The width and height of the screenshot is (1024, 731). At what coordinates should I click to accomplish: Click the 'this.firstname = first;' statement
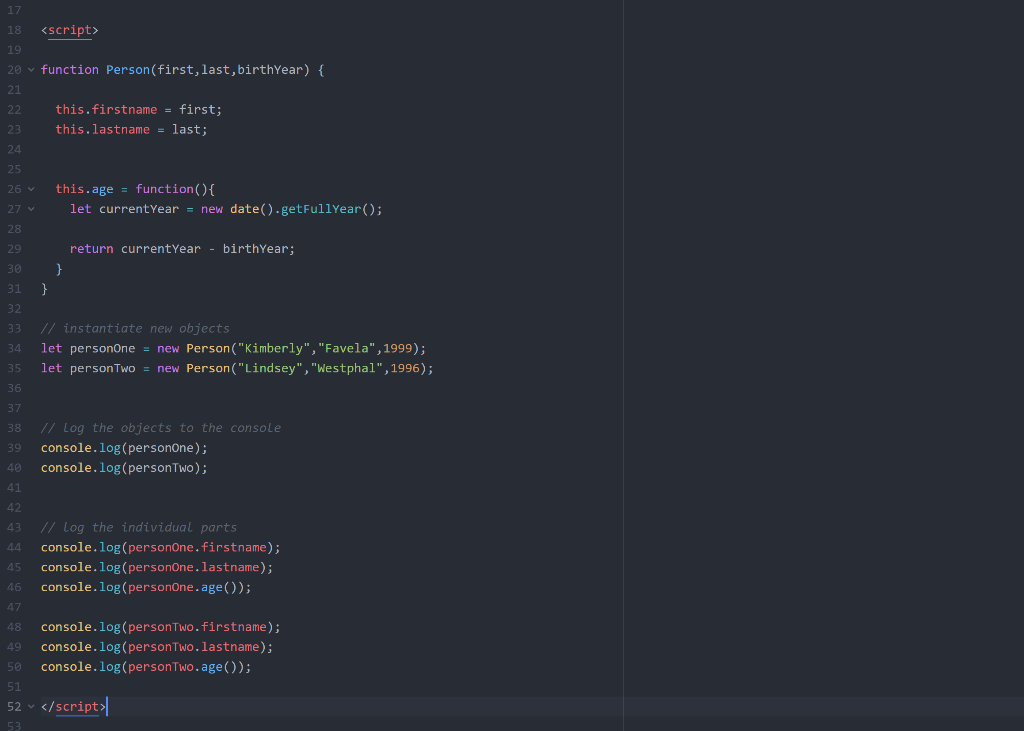138,110
